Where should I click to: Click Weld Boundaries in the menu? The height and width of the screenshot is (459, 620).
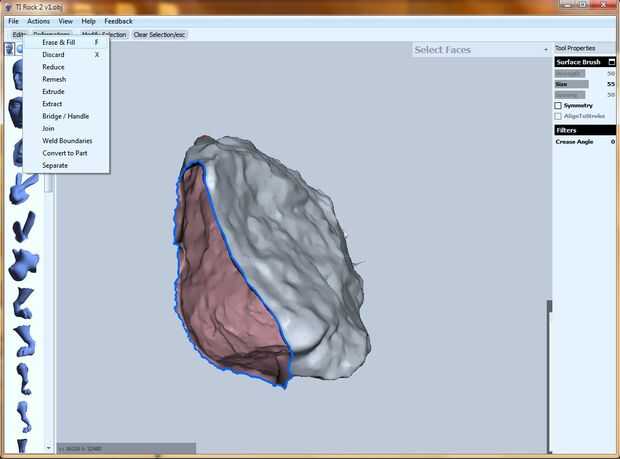coord(67,141)
